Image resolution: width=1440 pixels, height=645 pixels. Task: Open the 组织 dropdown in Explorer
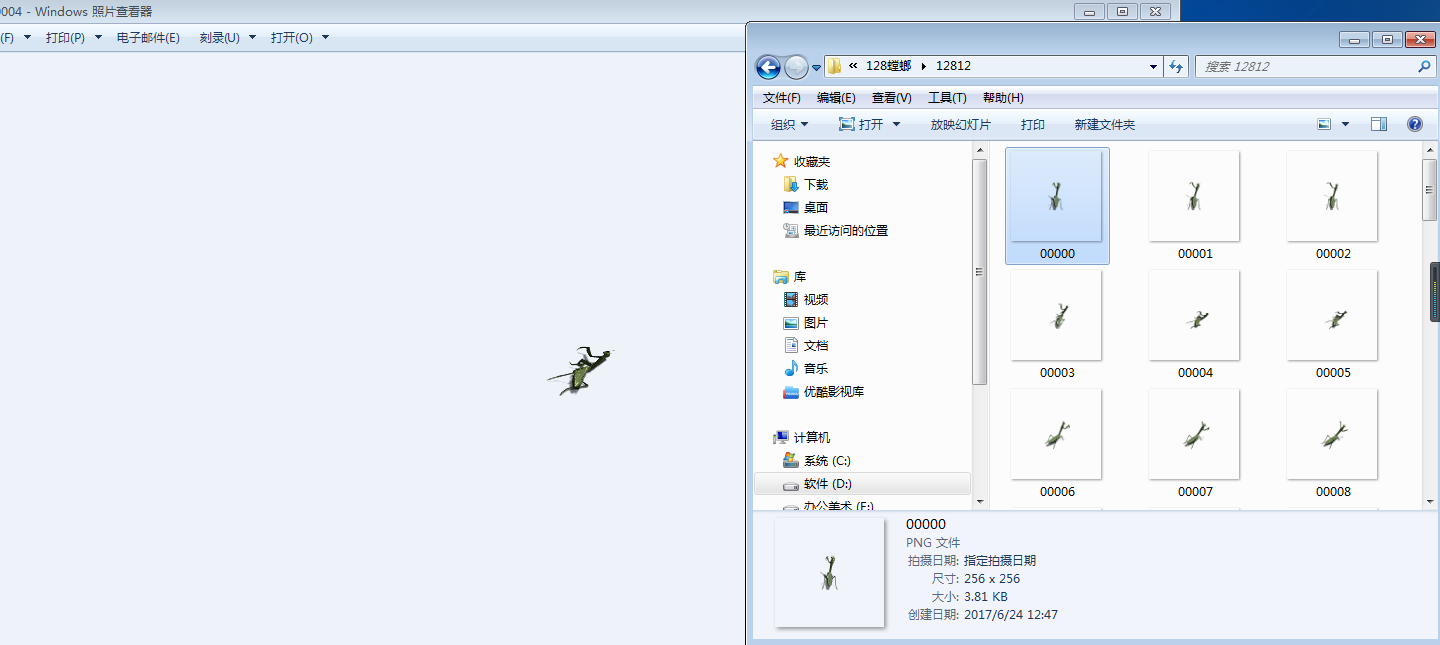point(790,125)
